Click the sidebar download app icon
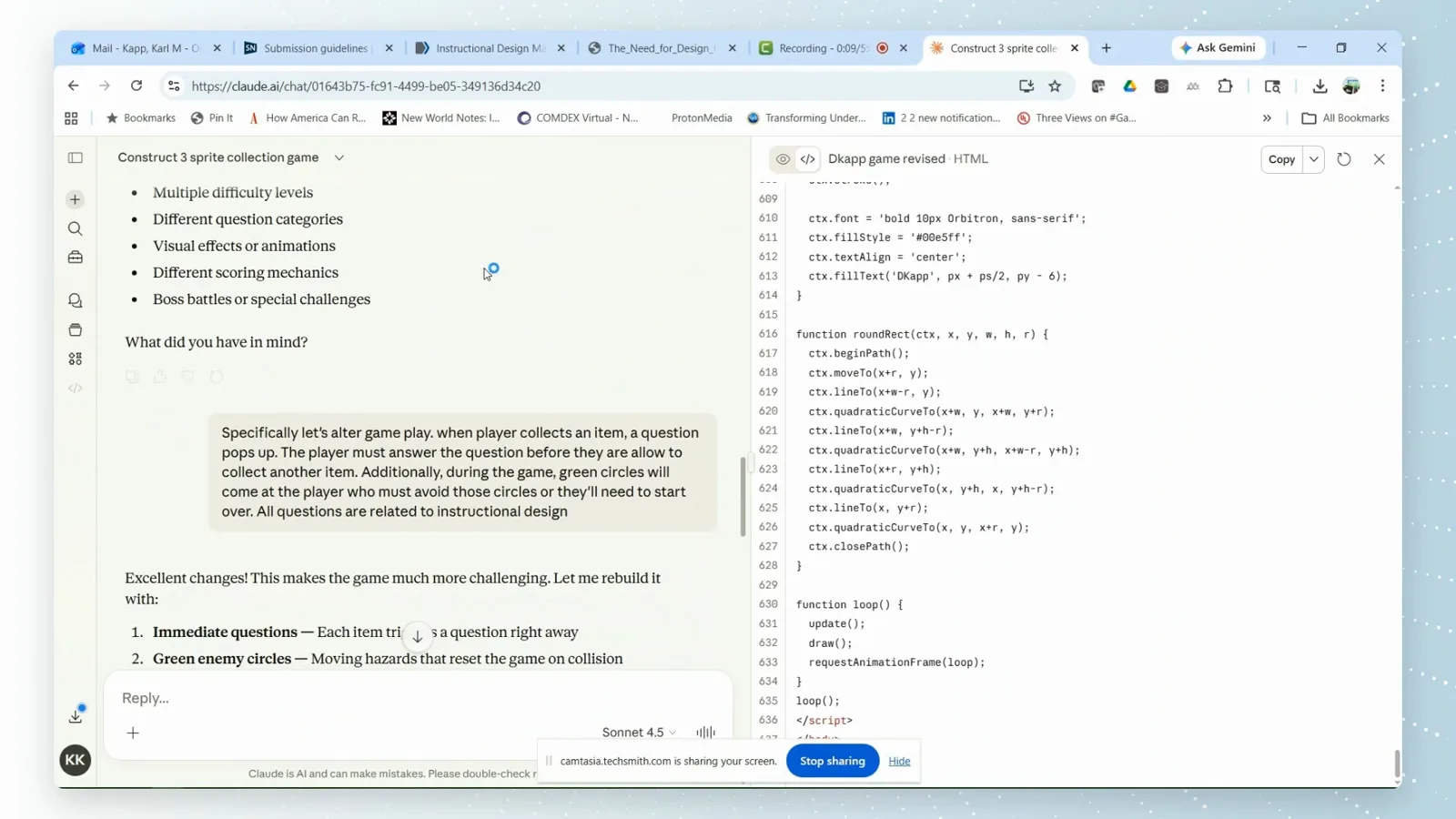The height and width of the screenshot is (819, 1456). [76, 716]
